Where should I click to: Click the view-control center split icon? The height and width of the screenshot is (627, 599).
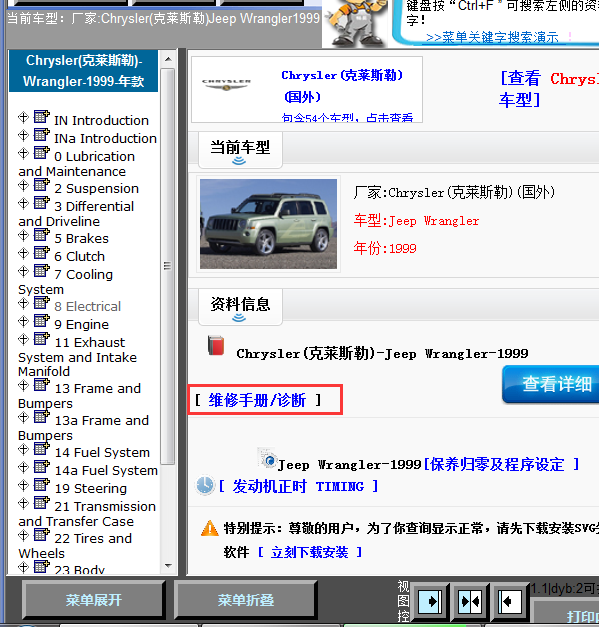pos(470,602)
